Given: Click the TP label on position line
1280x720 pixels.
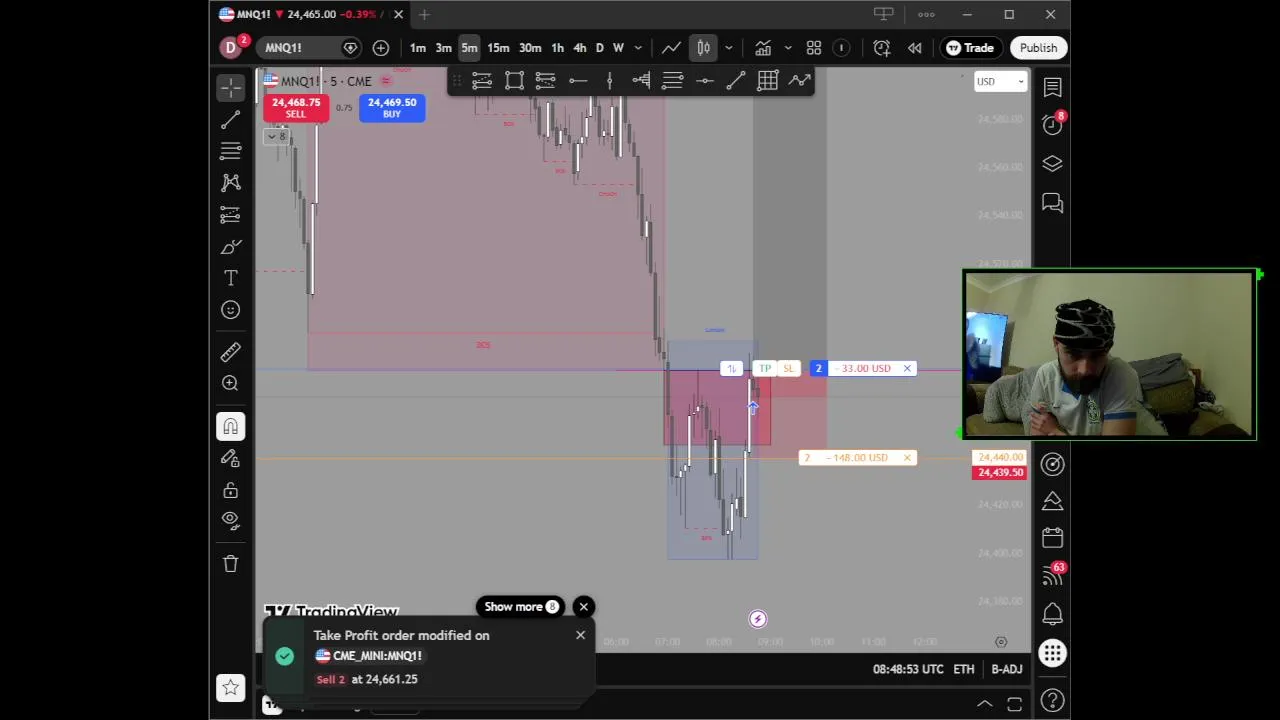Looking at the screenshot, I should pyautogui.click(x=765, y=369).
